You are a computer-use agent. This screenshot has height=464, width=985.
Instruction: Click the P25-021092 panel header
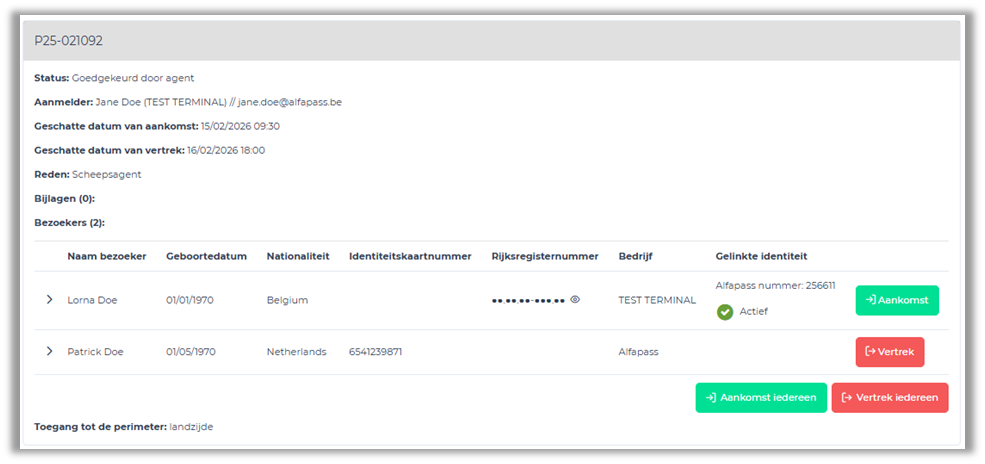[x=69, y=41]
